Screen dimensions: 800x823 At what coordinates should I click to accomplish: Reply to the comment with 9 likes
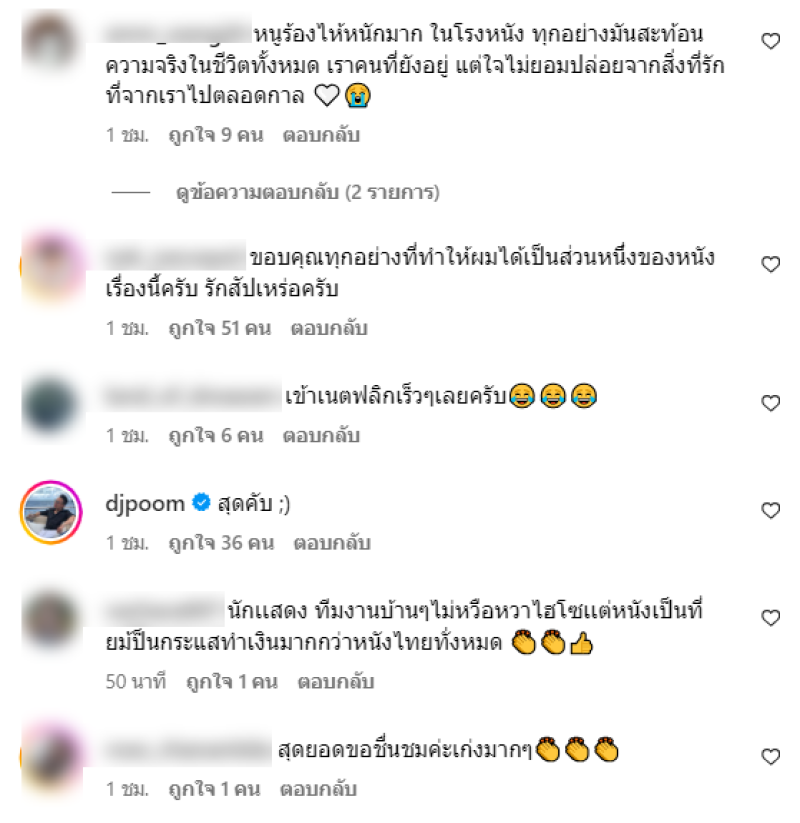(321, 135)
